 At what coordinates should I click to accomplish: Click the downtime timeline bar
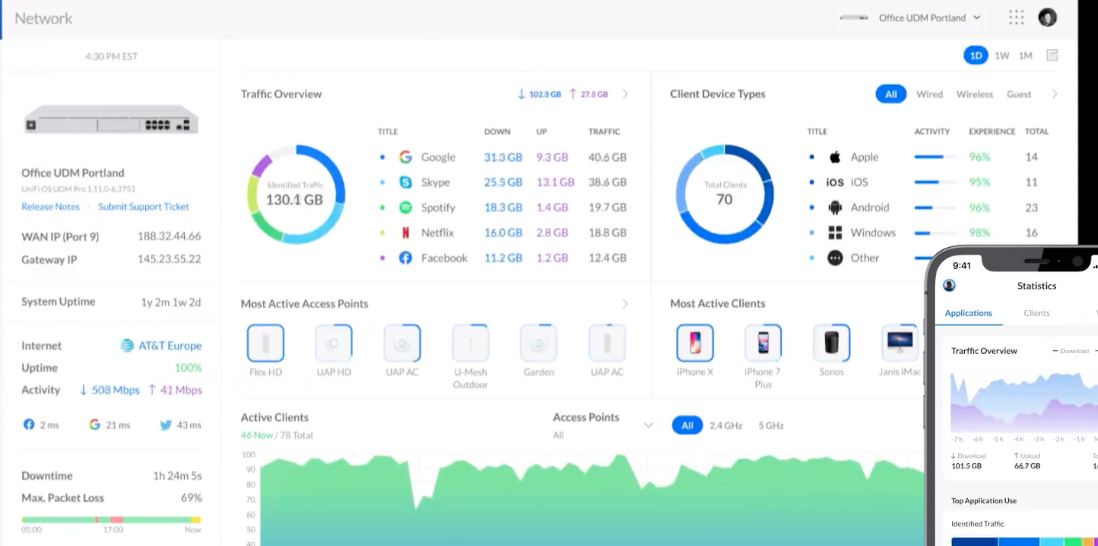pyautogui.click(x=111, y=520)
